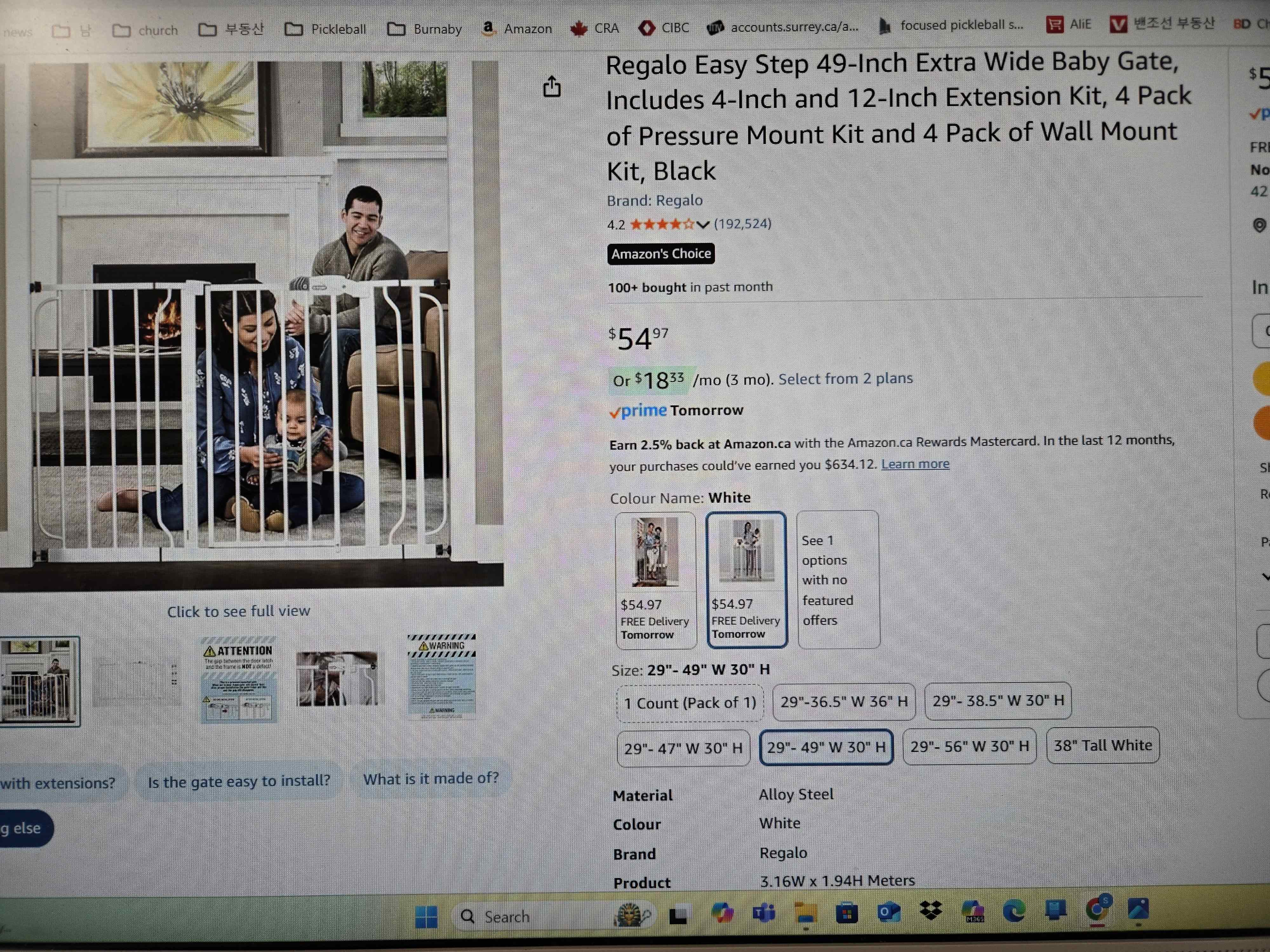
Task: Select the 29"- 56" W 30" H size
Action: point(969,746)
